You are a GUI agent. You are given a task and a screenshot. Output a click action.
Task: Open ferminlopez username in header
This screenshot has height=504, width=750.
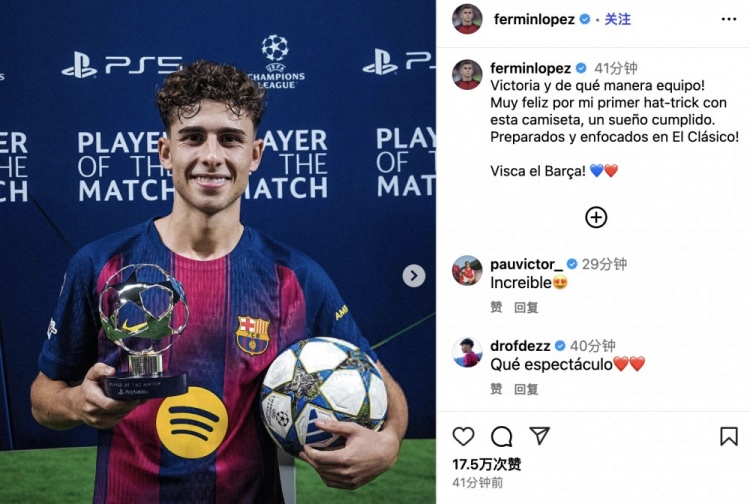(532, 19)
